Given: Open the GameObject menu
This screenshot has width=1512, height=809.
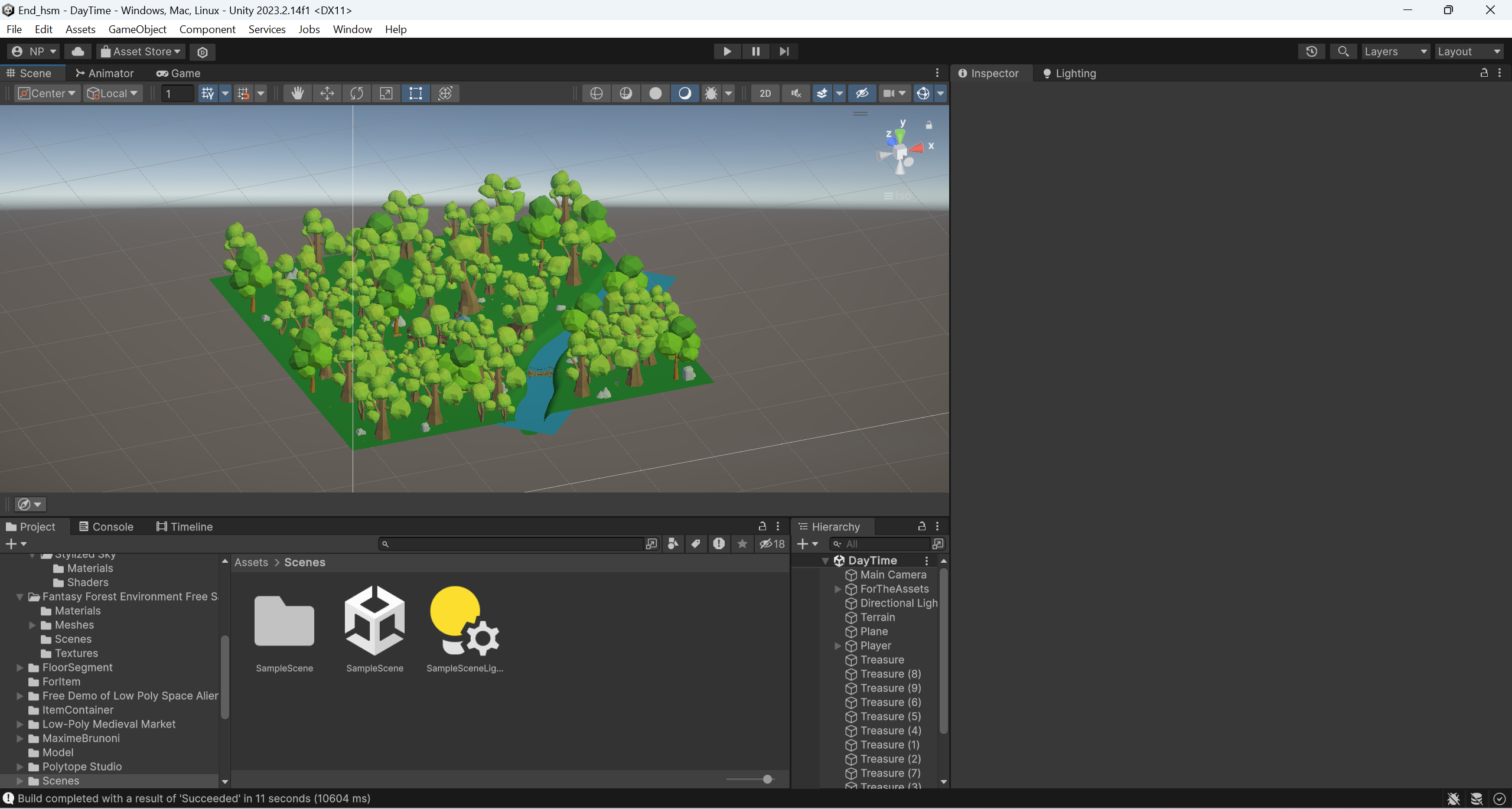Looking at the screenshot, I should coord(137,29).
